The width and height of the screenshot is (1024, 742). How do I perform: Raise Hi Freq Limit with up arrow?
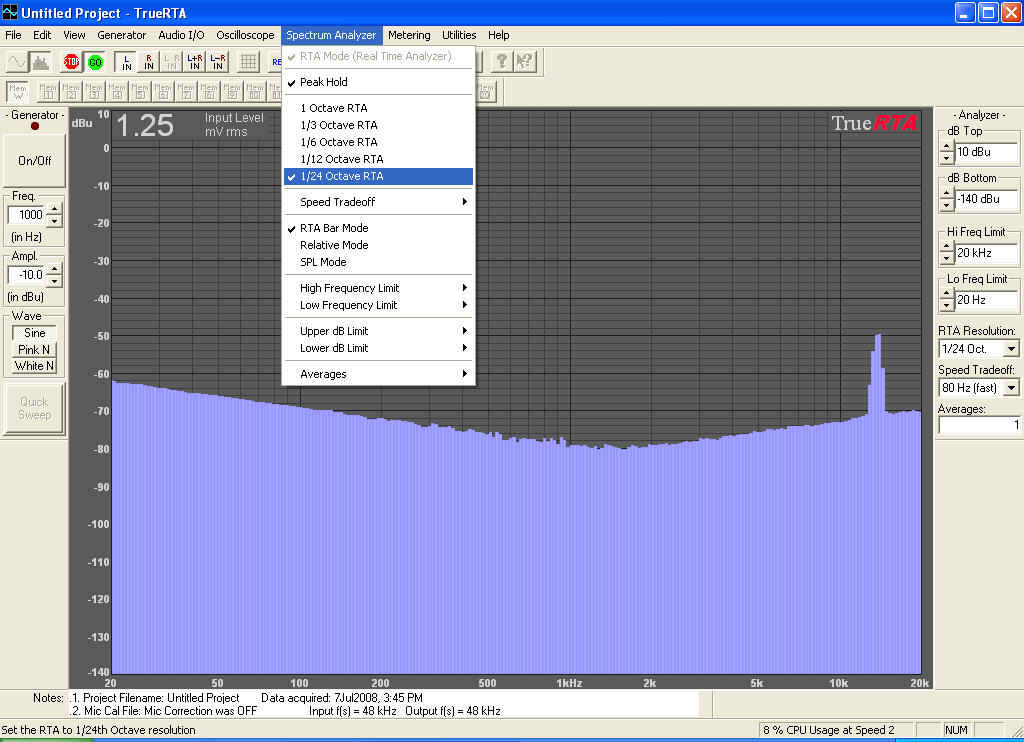coord(947,248)
